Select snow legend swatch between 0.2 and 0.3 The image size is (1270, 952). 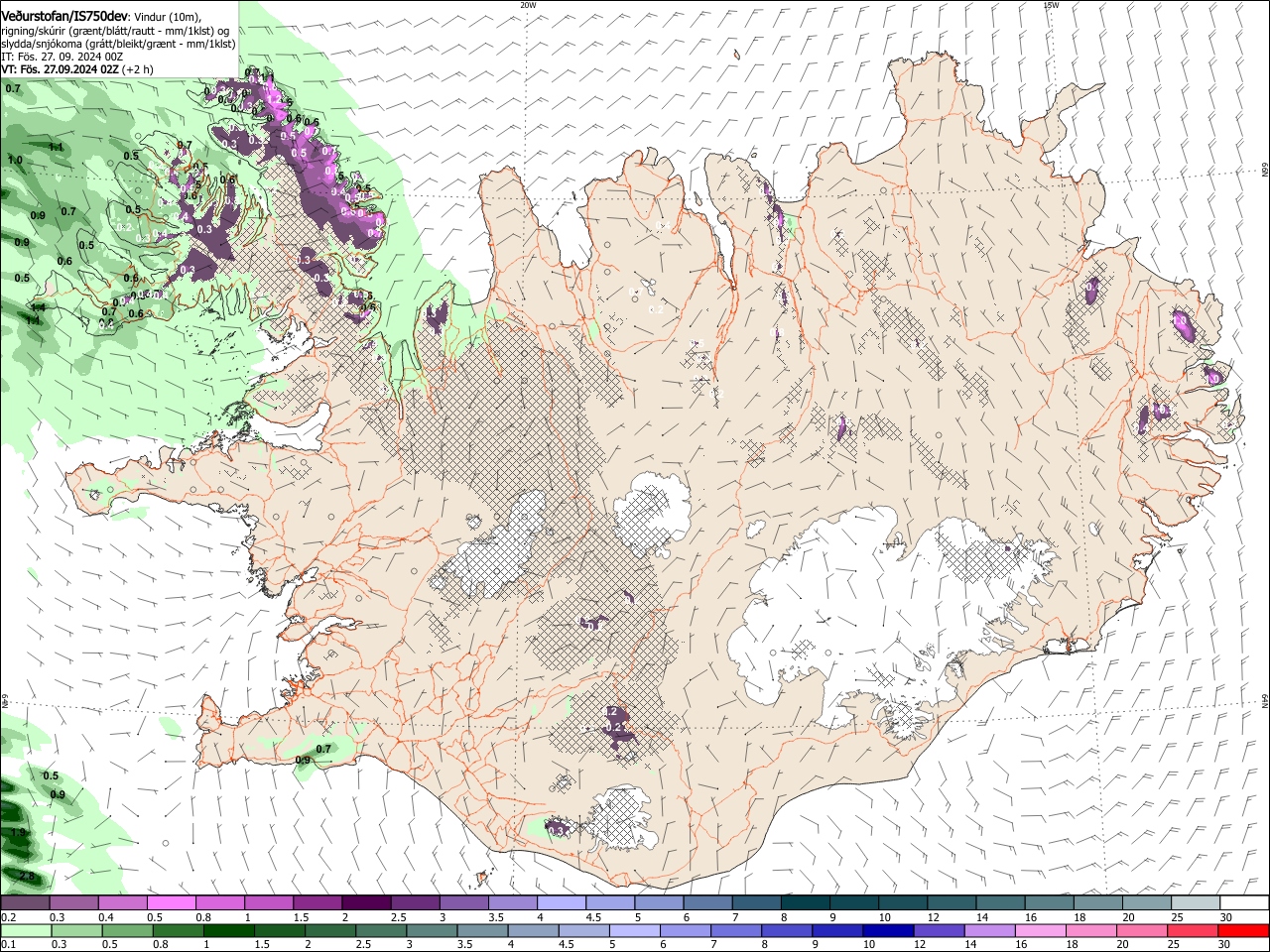coord(27,902)
